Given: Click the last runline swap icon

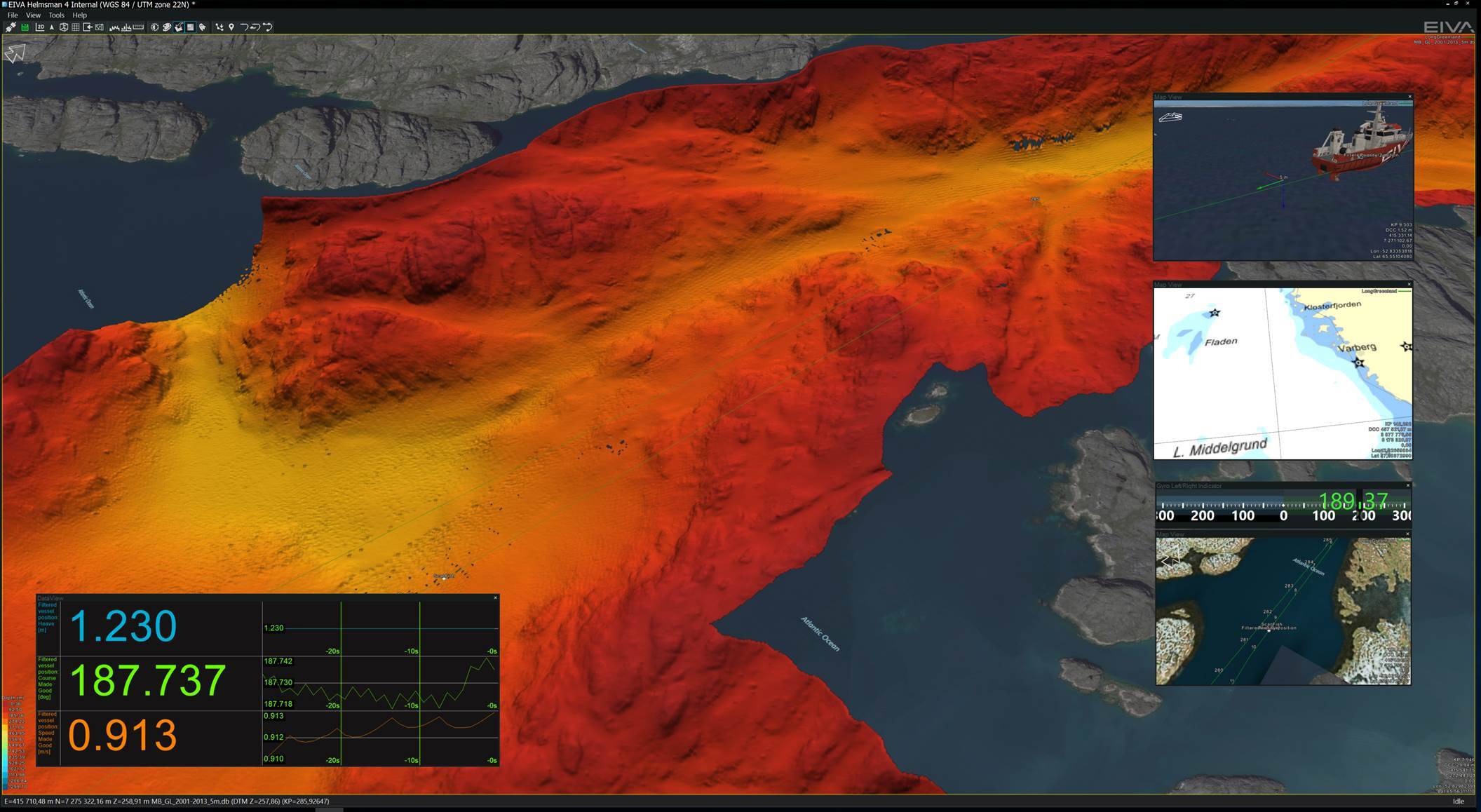Looking at the screenshot, I should 267,27.
